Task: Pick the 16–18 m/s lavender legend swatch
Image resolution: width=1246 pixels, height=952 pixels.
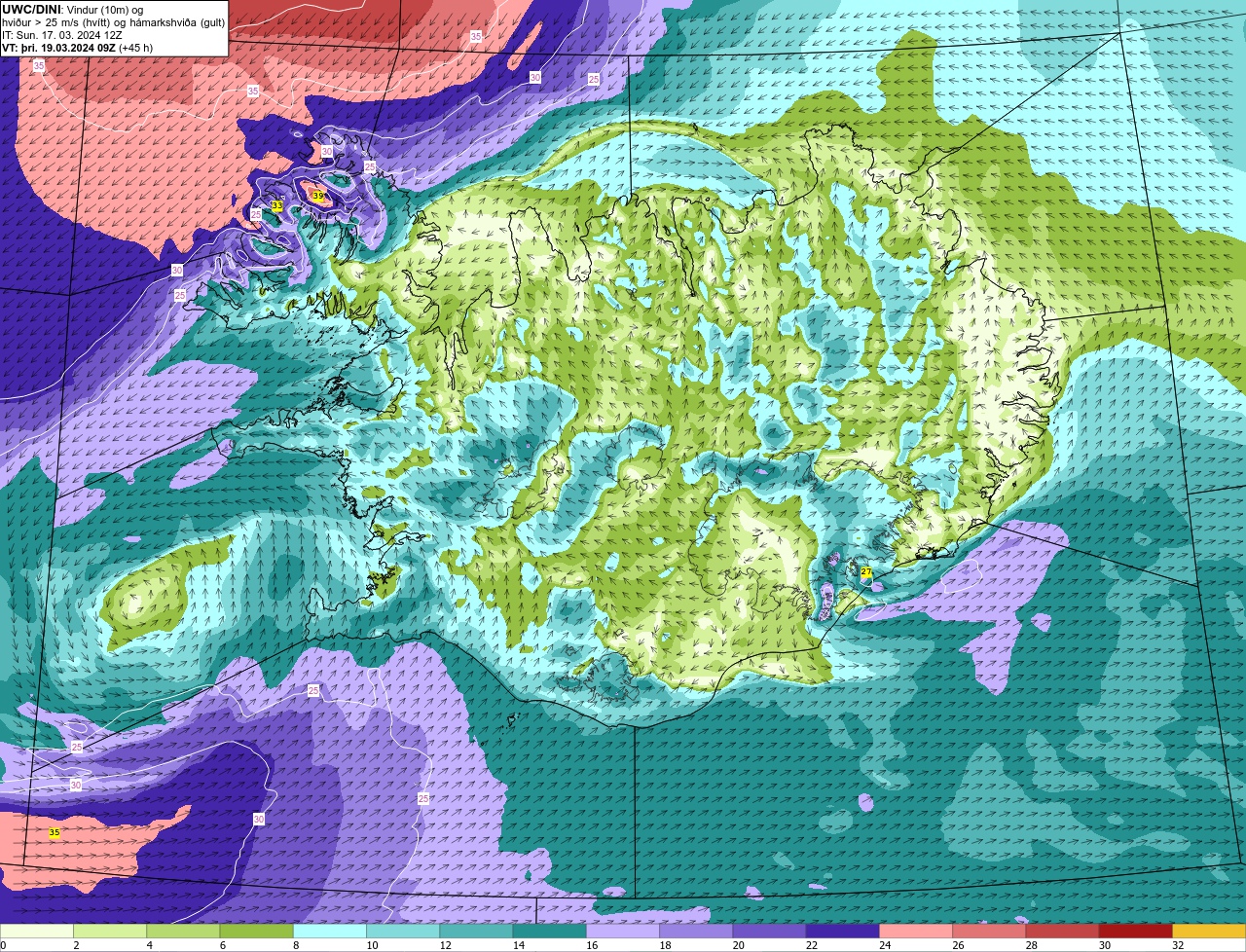Action: pyautogui.click(x=623, y=932)
